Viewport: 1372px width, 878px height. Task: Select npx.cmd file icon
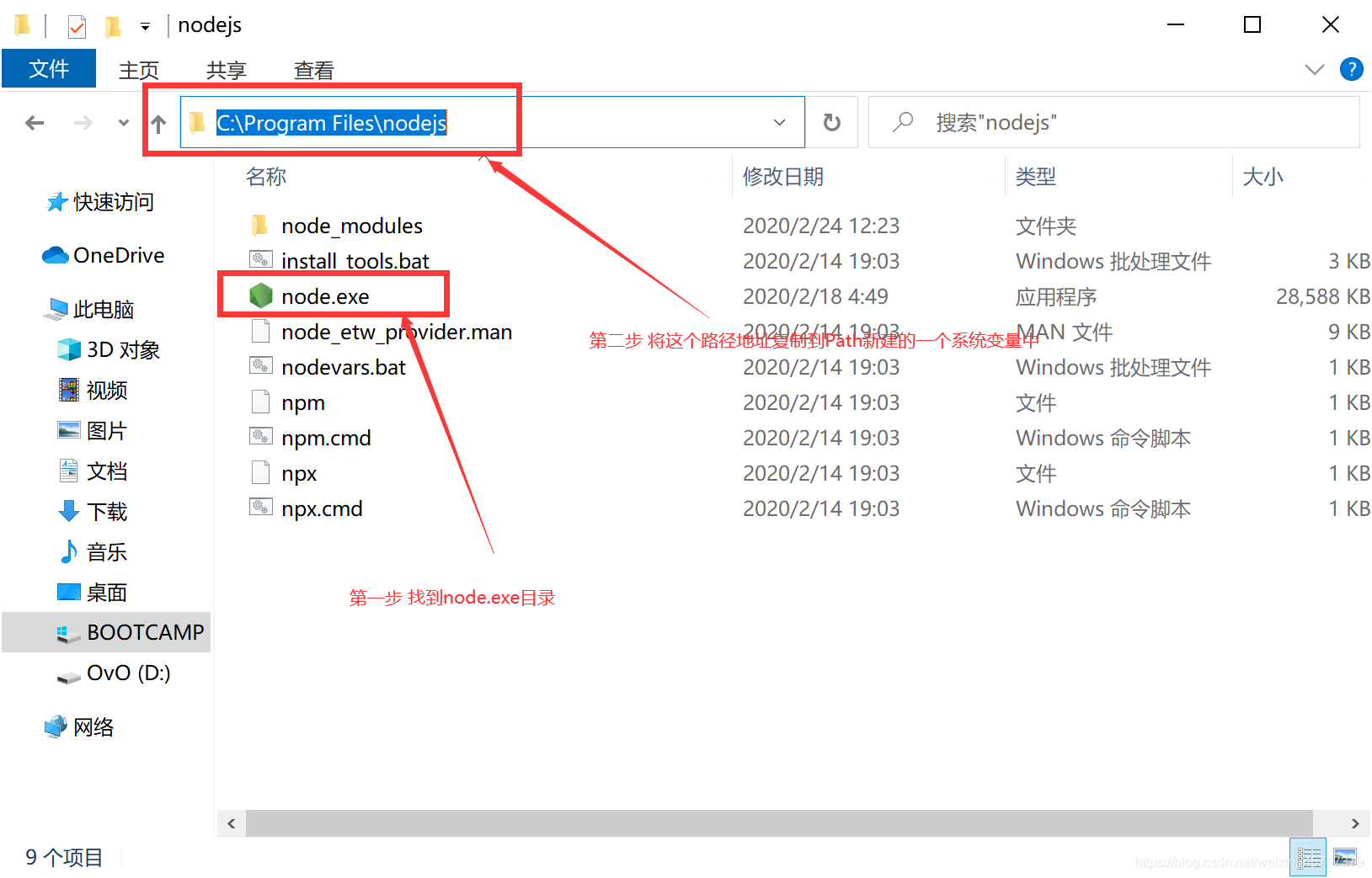click(260, 508)
